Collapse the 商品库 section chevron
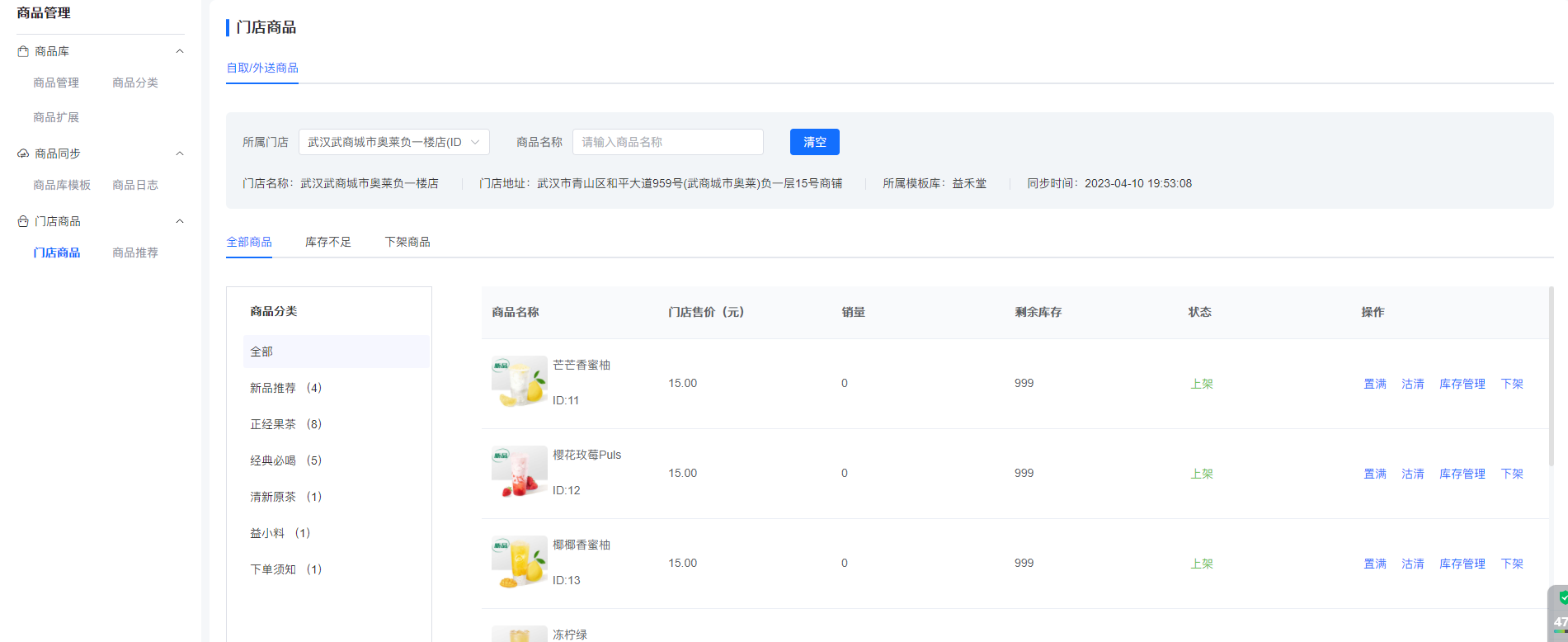Image resolution: width=1568 pixels, height=642 pixels. (180, 51)
